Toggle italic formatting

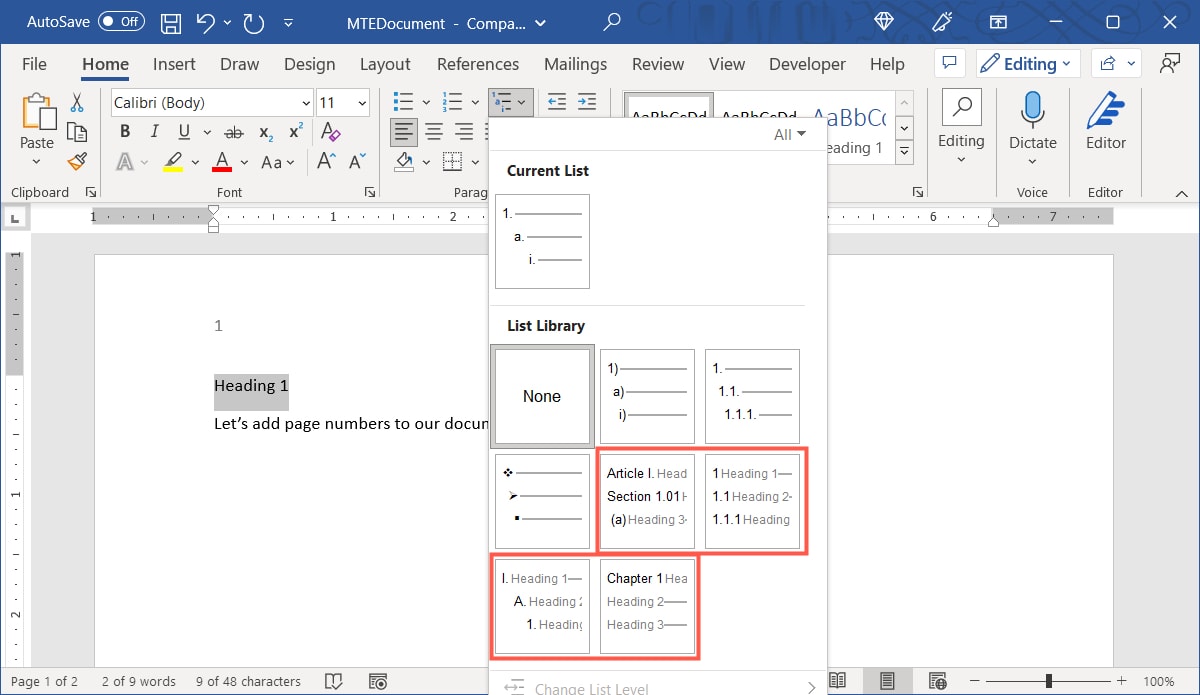point(153,131)
